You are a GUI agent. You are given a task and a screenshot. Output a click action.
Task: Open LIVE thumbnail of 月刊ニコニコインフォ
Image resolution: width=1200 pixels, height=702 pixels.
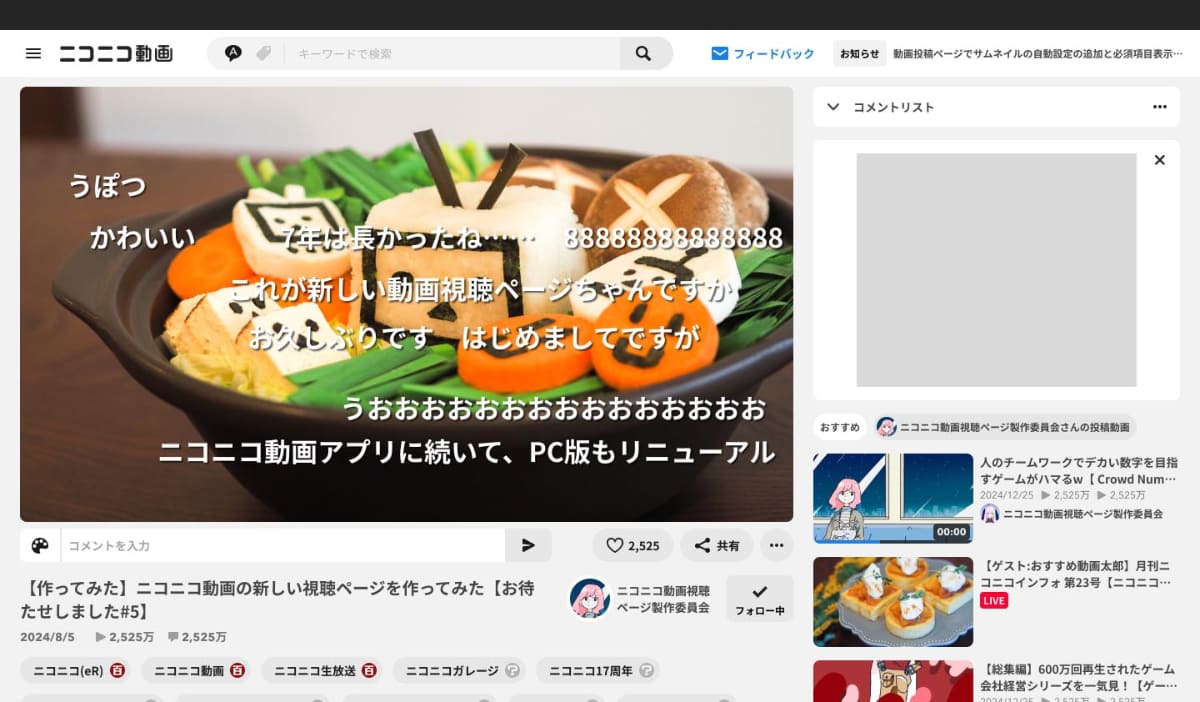[893, 602]
